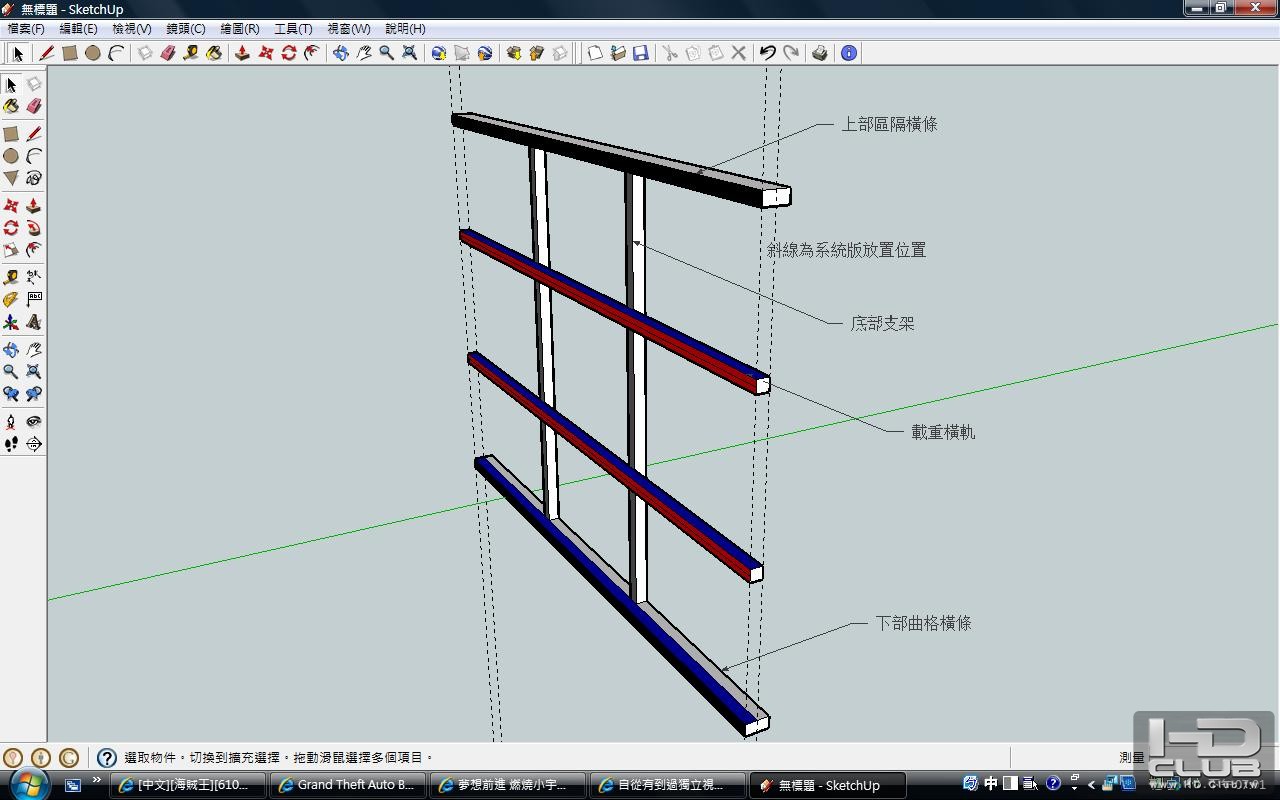The height and width of the screenshot is (800, 1280).
Task: Open Model Info blue icon
Action: (849, 53)
